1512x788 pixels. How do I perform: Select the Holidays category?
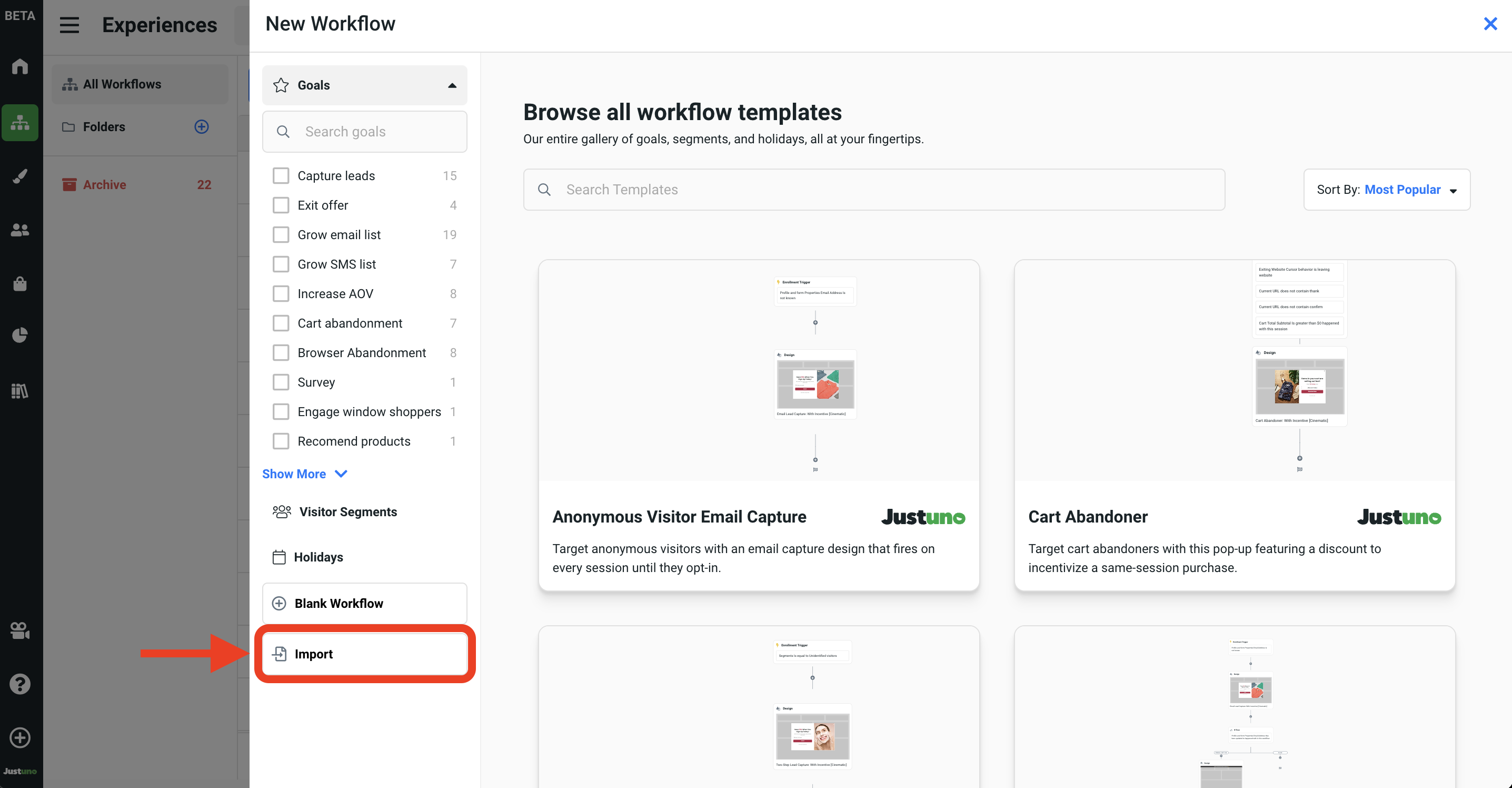(317, 557)
